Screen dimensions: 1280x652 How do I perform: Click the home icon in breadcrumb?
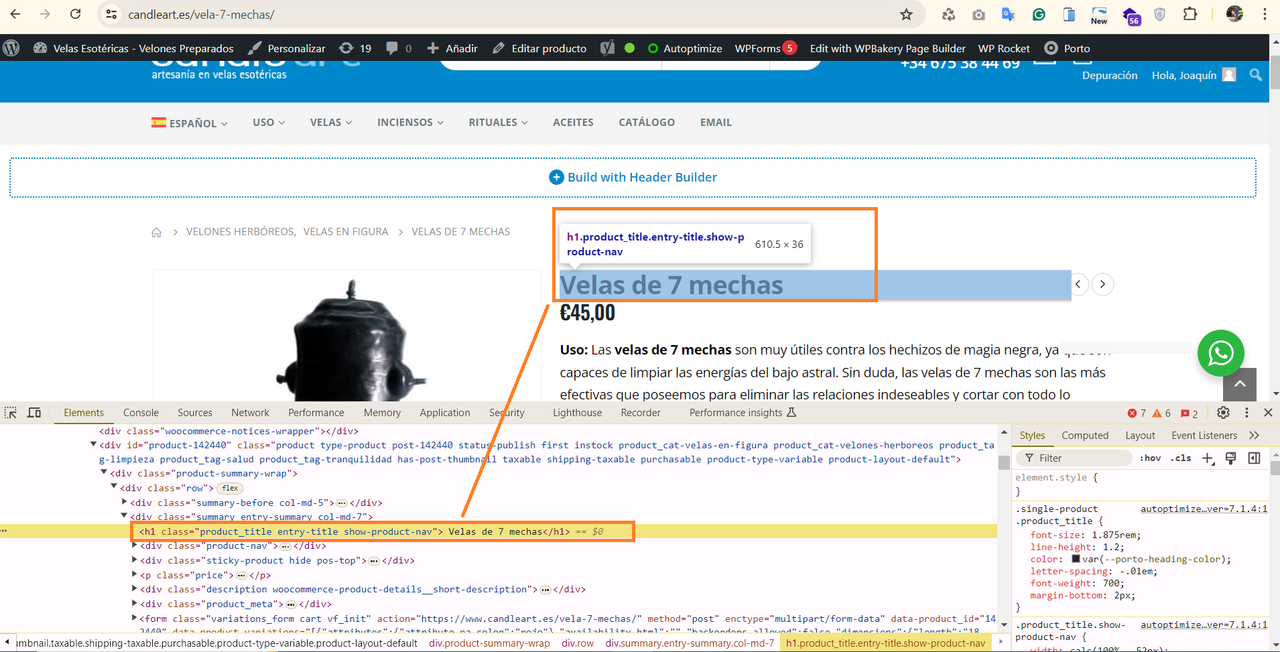pos(156,232)
